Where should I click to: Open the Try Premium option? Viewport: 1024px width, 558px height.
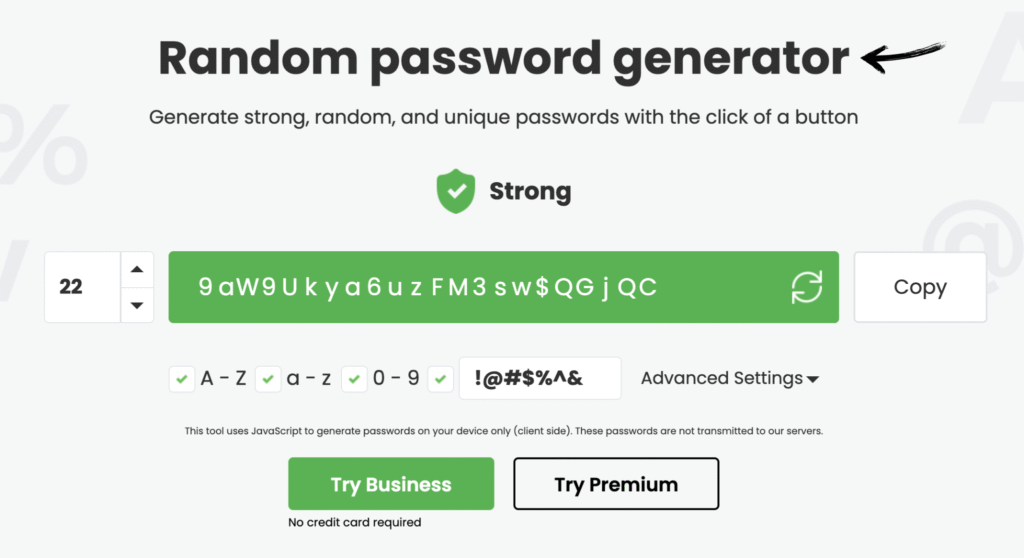(616, 484)
